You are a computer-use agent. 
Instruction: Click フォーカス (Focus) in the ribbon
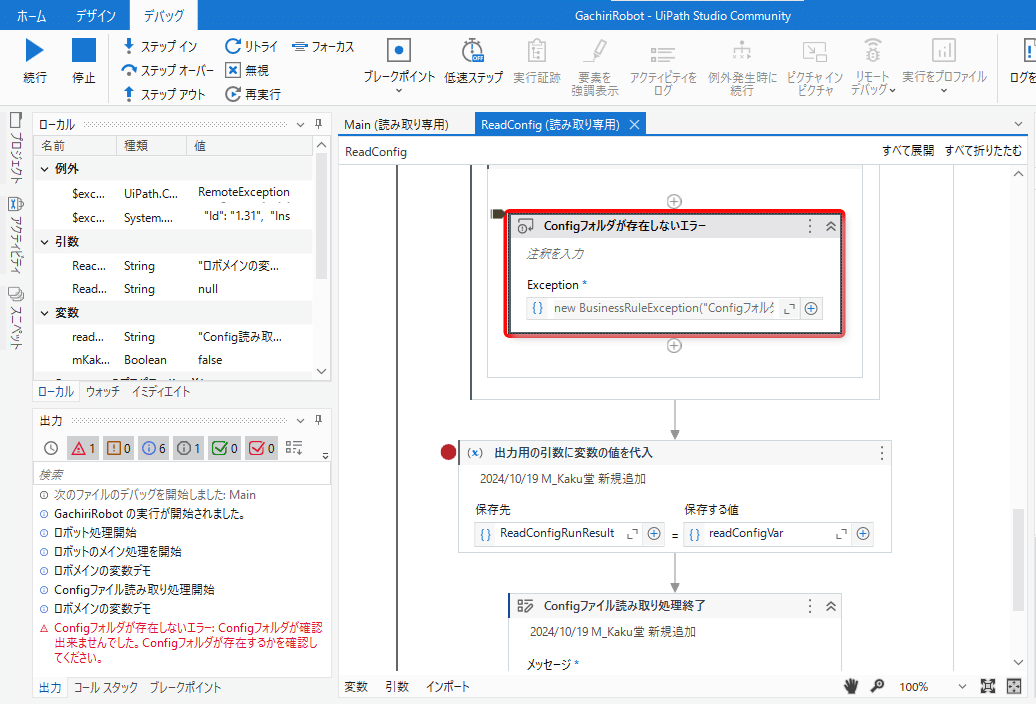[x=323, y=46]
